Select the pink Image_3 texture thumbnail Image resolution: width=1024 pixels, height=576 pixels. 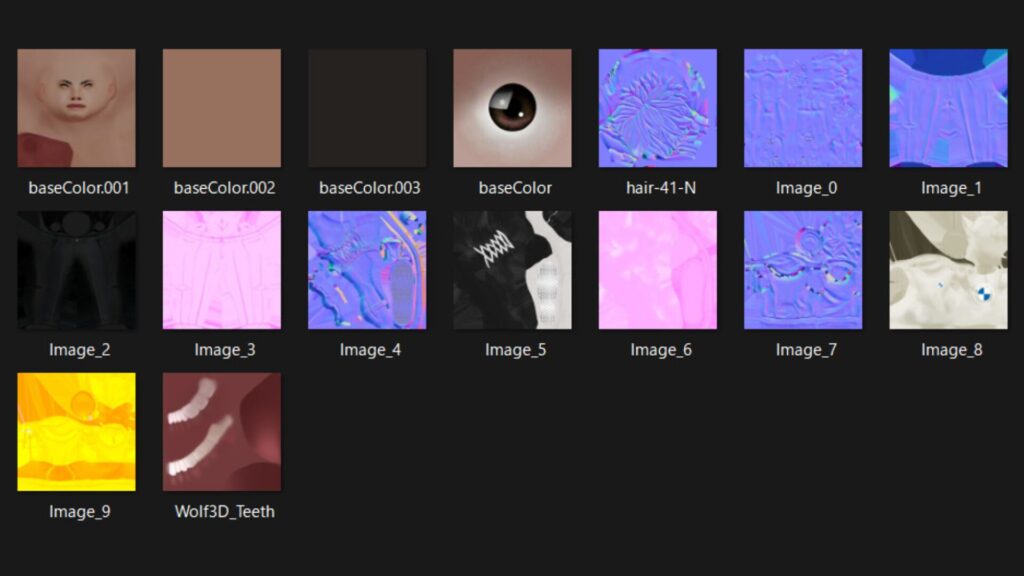222,270
